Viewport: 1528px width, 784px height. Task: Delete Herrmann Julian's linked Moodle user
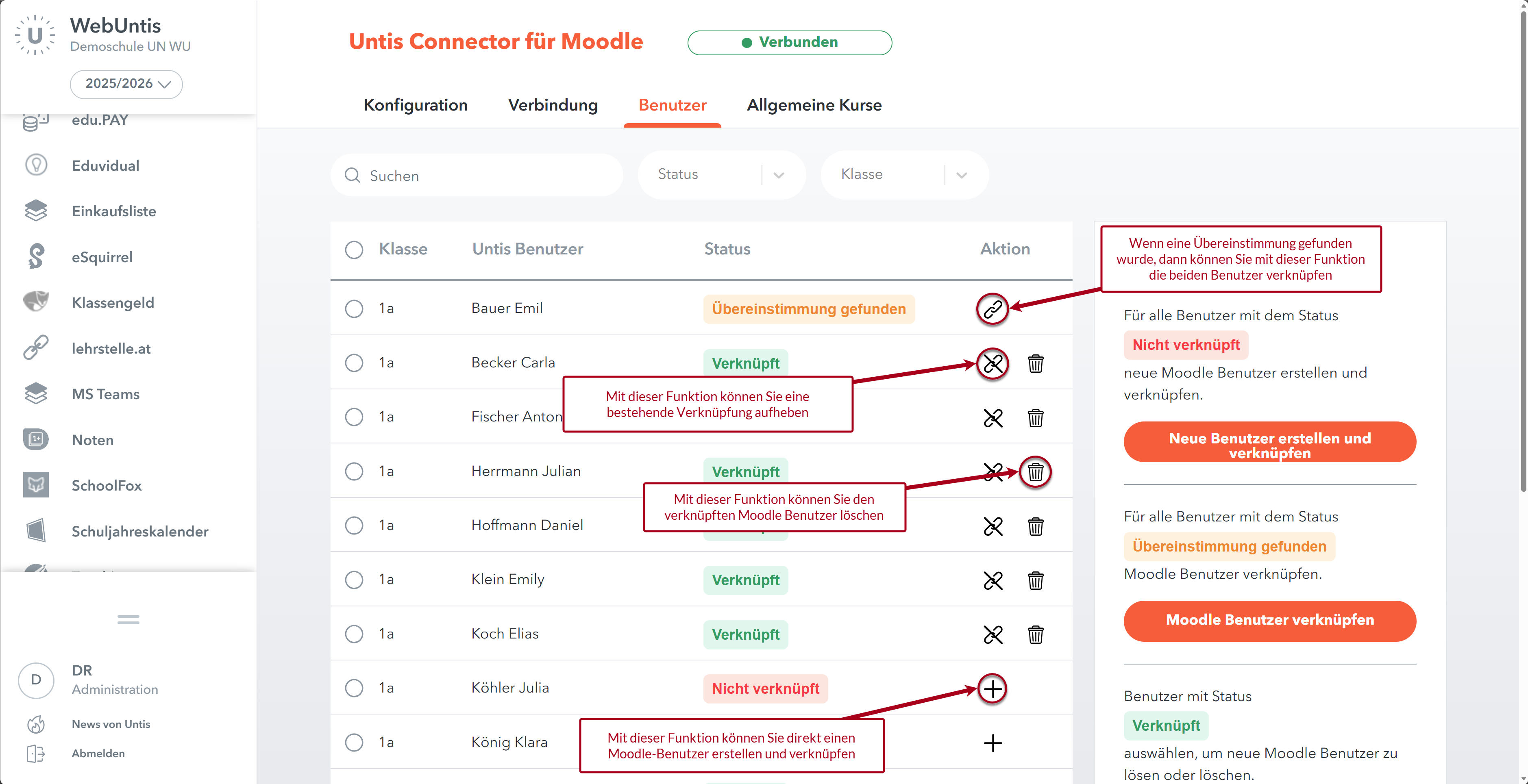tap(1035, 472)
